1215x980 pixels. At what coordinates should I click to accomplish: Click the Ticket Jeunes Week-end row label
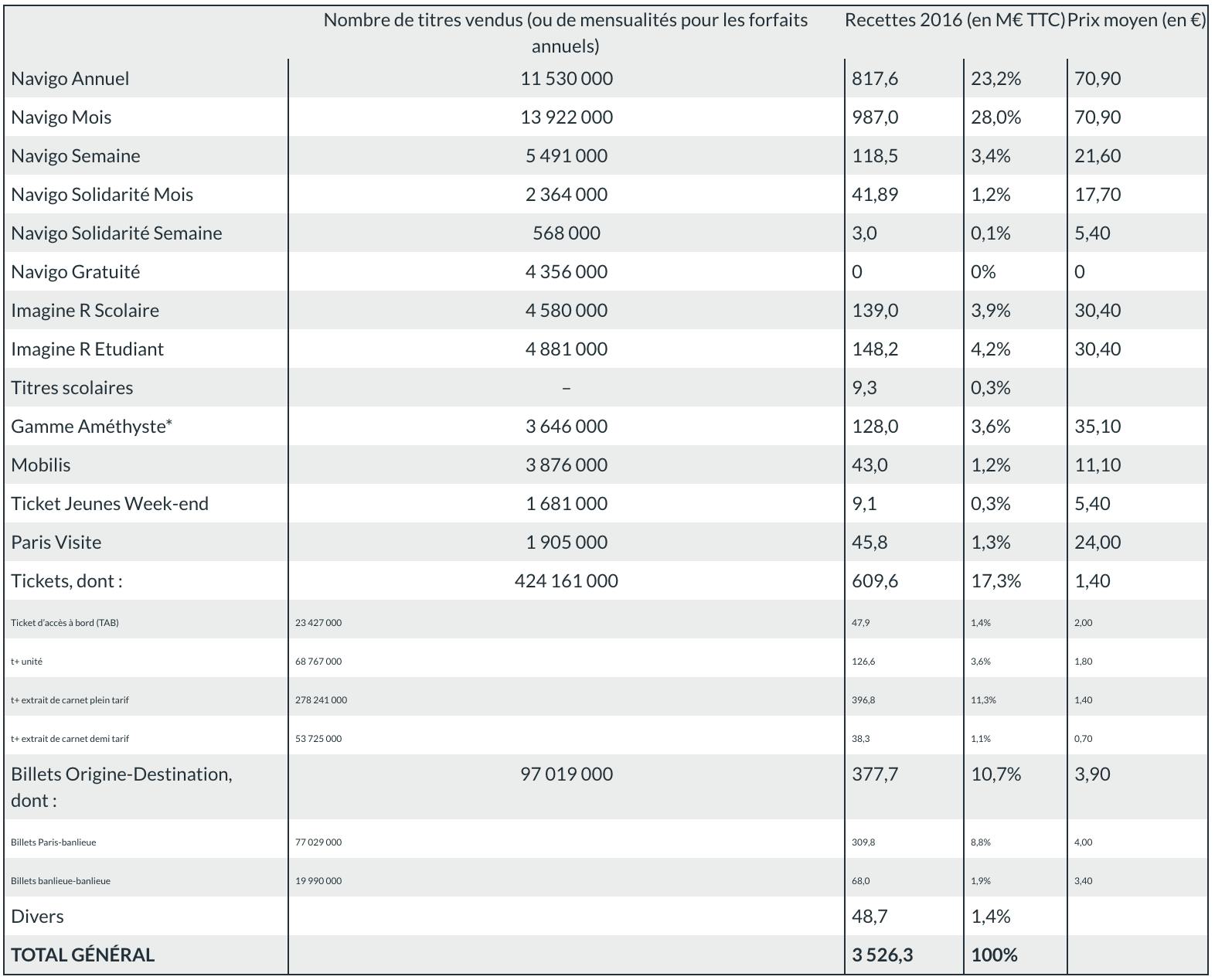(110, 503)
